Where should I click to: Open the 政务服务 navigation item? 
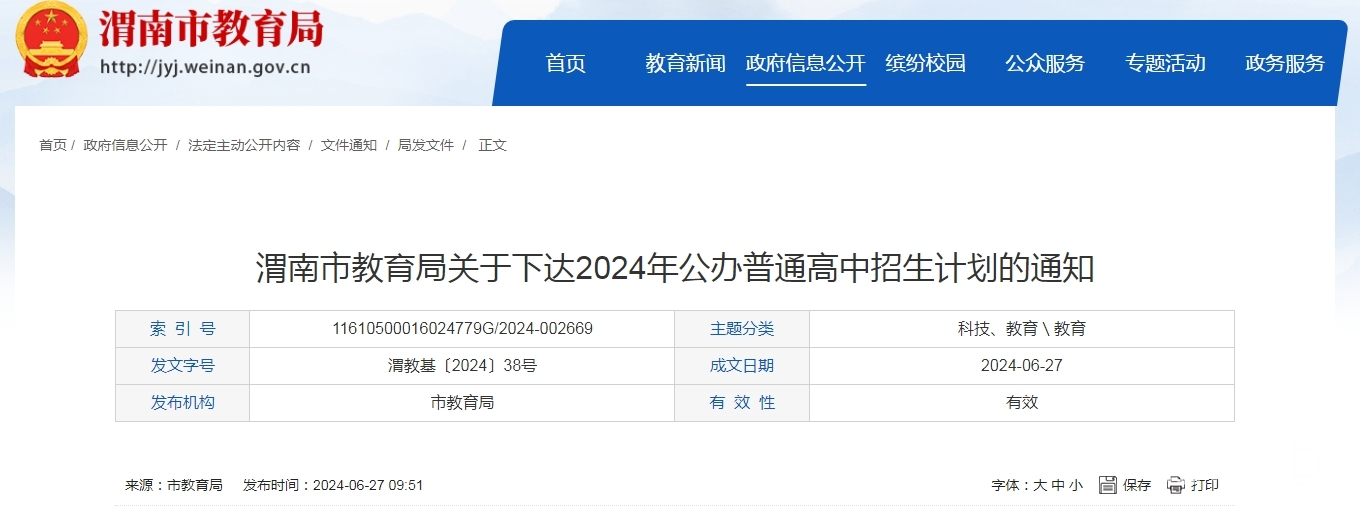[1285, 64]
